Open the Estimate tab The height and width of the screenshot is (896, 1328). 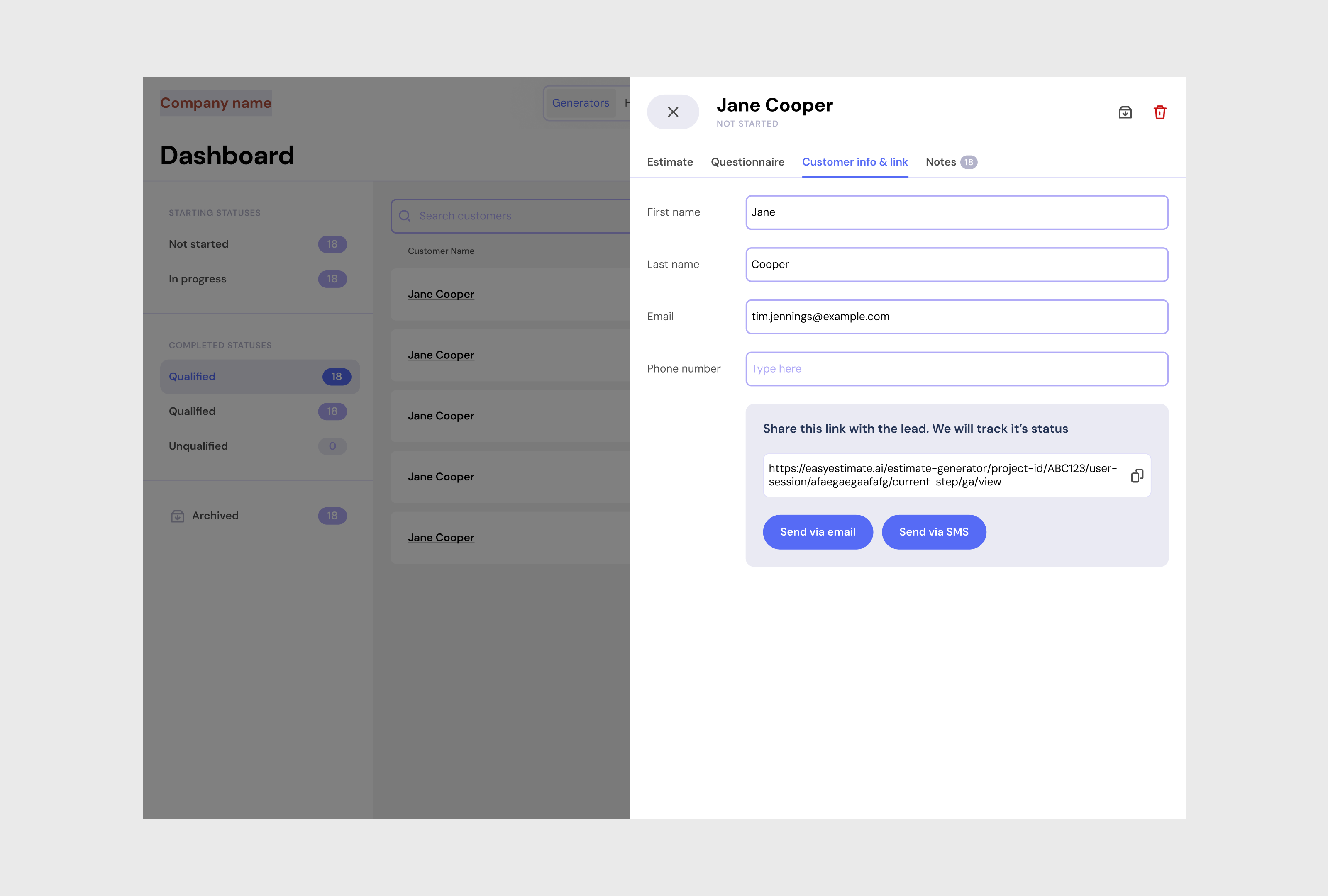pyautogui.click(x=670, y=162)
